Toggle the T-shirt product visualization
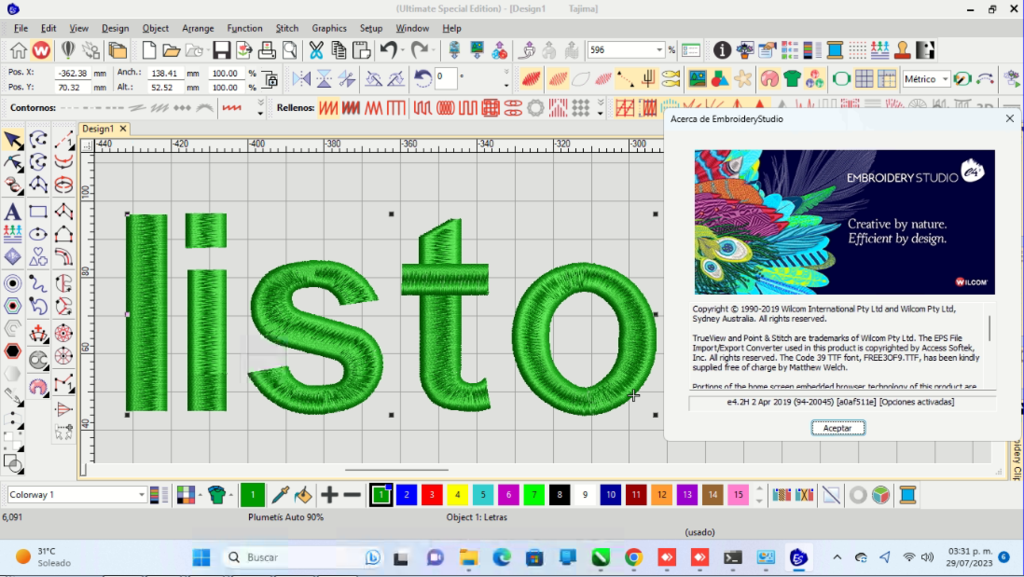1024x577 pixels. [x=215, y=493]
